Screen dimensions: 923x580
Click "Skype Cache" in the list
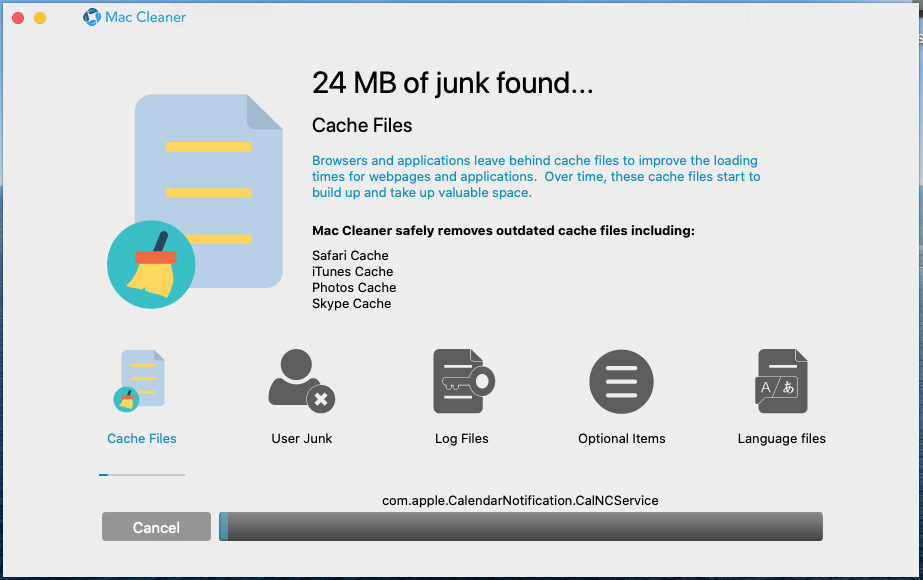point(351,304)
